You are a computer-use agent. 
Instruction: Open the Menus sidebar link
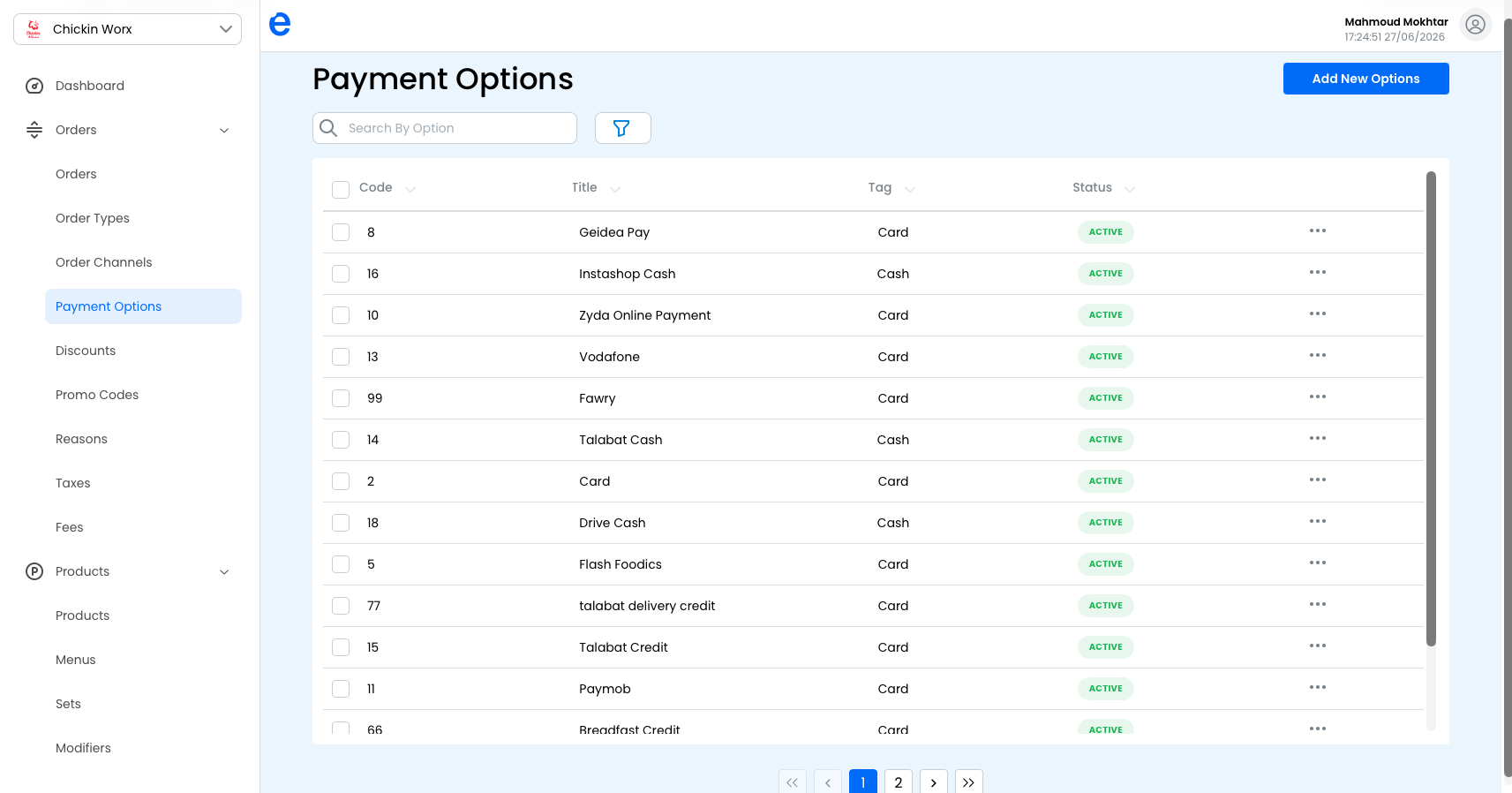76,660
